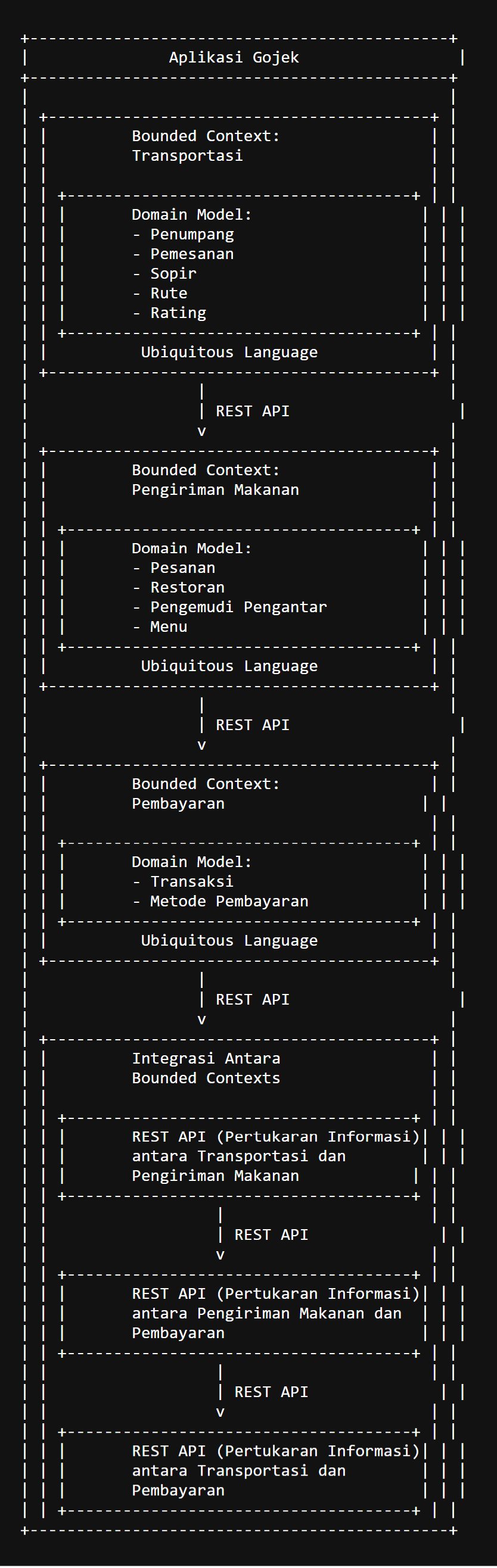Click the 'Menu' domain model item
Image resolution: width=497 pixels, height=1568 pixels.
pos(169,627)
